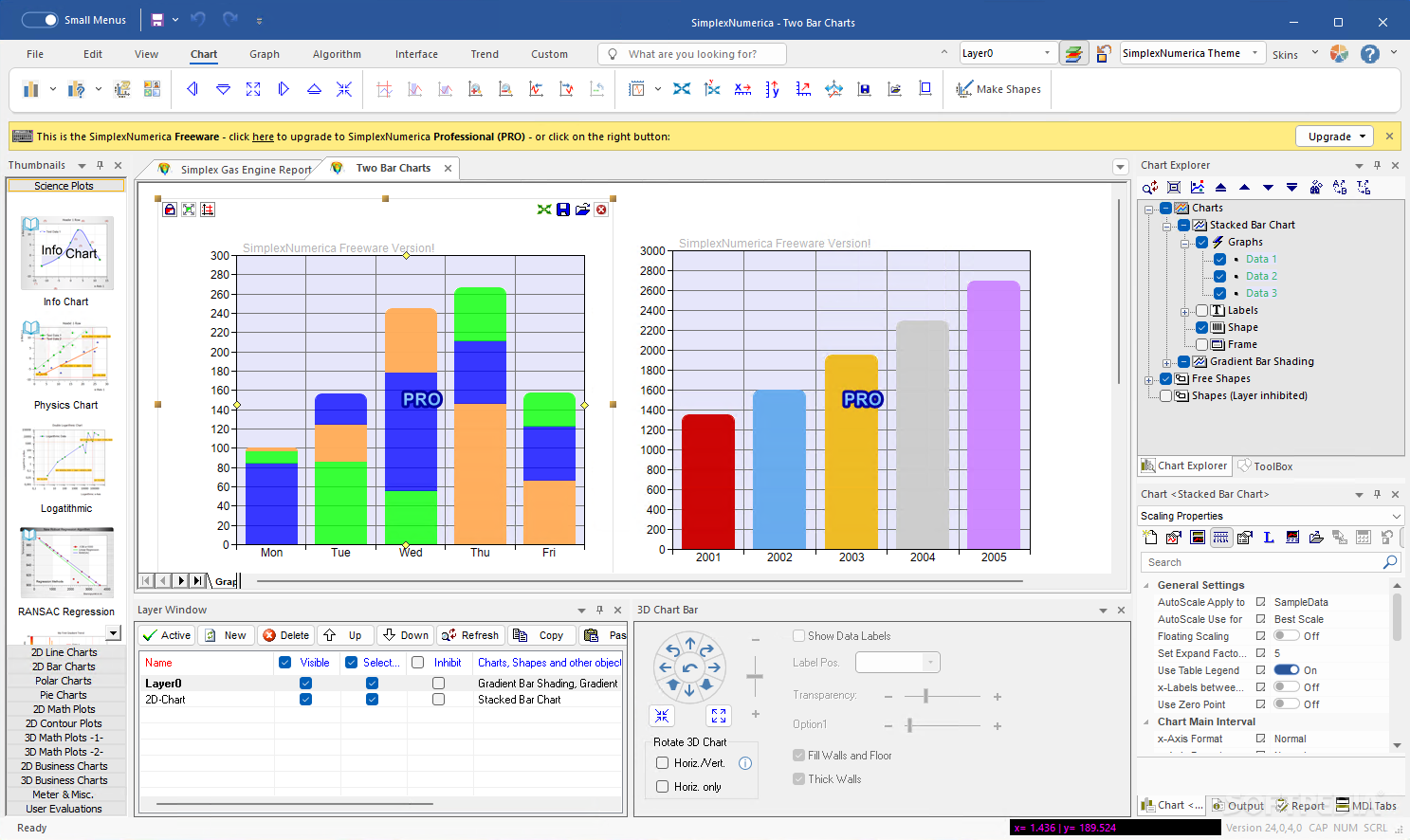Open the Upgrade button dropdown arrow

1363,137
